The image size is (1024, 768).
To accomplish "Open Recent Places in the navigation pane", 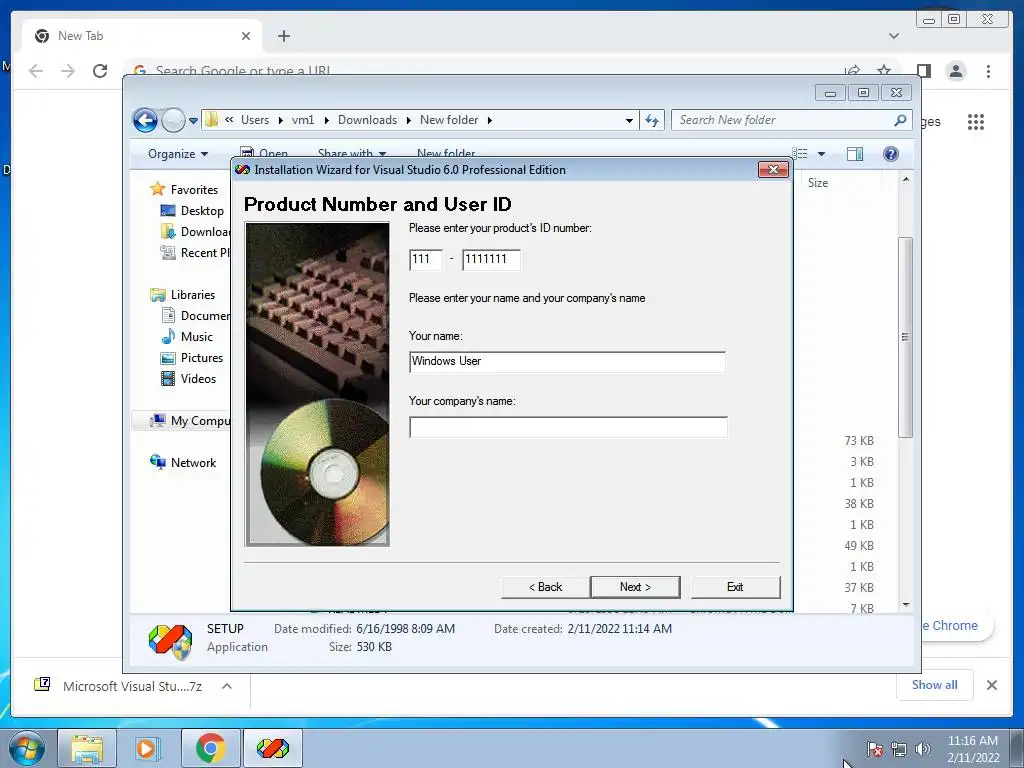I will tap(195, 253).
